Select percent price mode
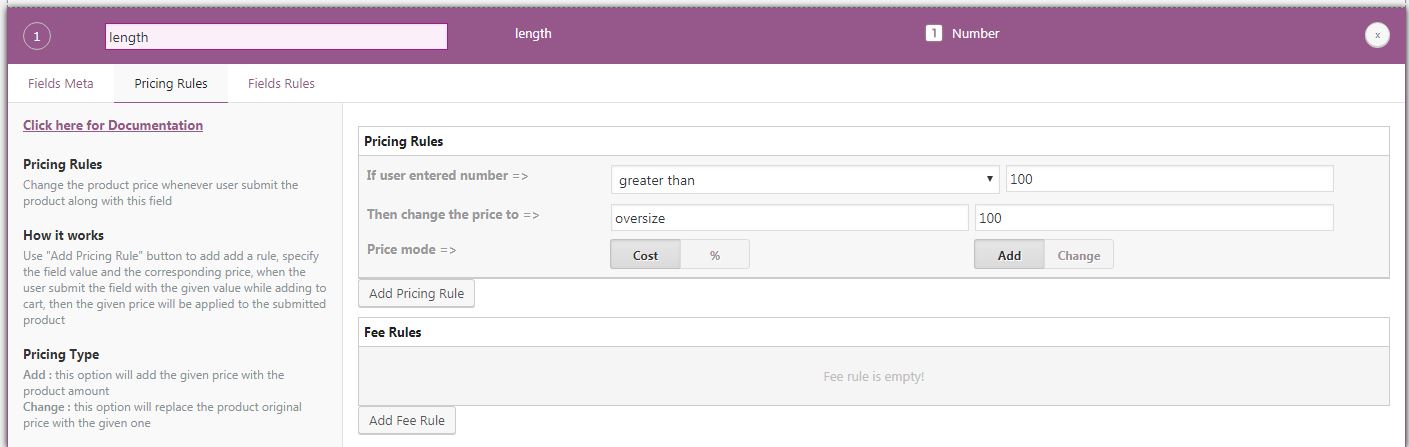 [x=715, y=255]
